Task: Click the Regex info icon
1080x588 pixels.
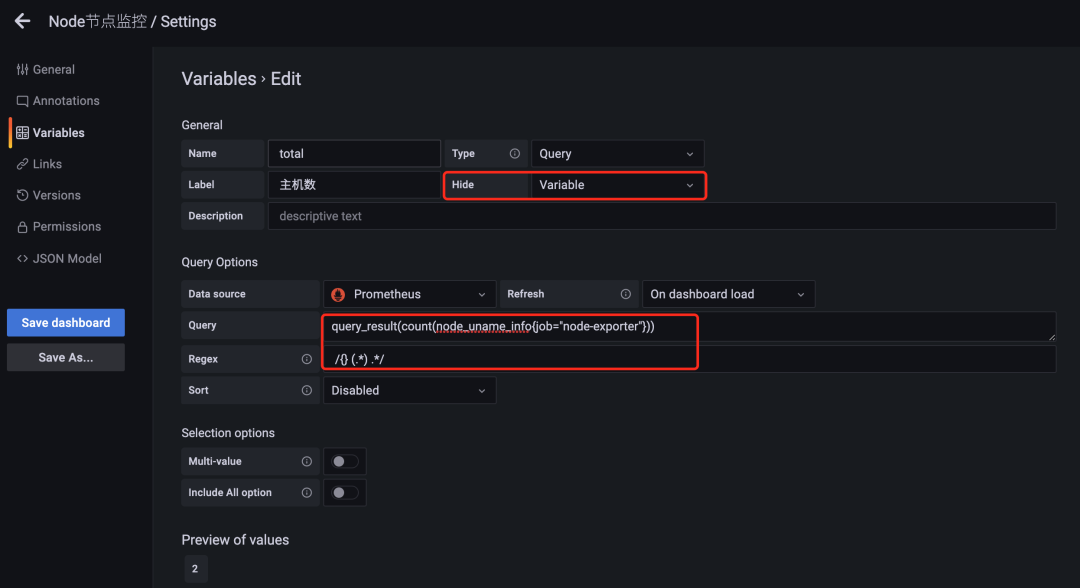Action: coord(307,359)
